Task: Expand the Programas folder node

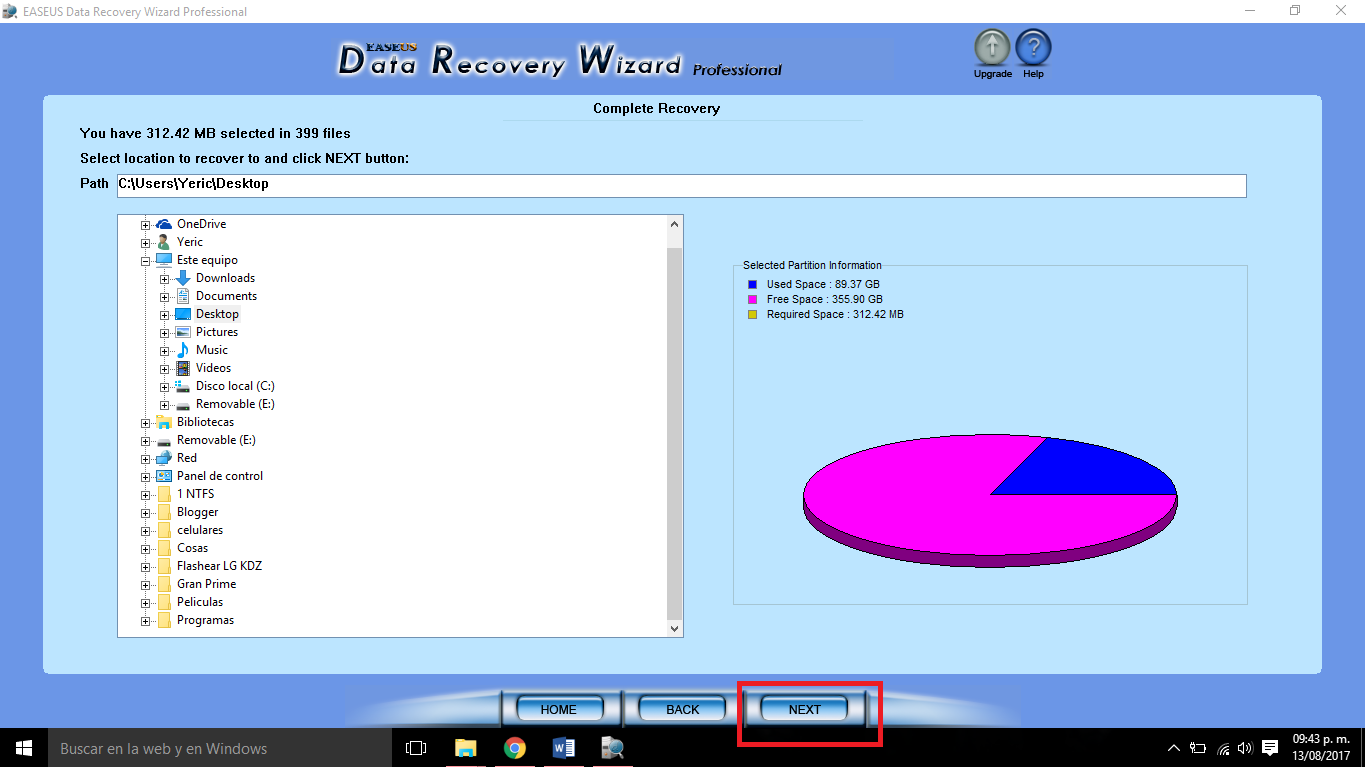Action: pyautogui.click(x=146, y=620)
